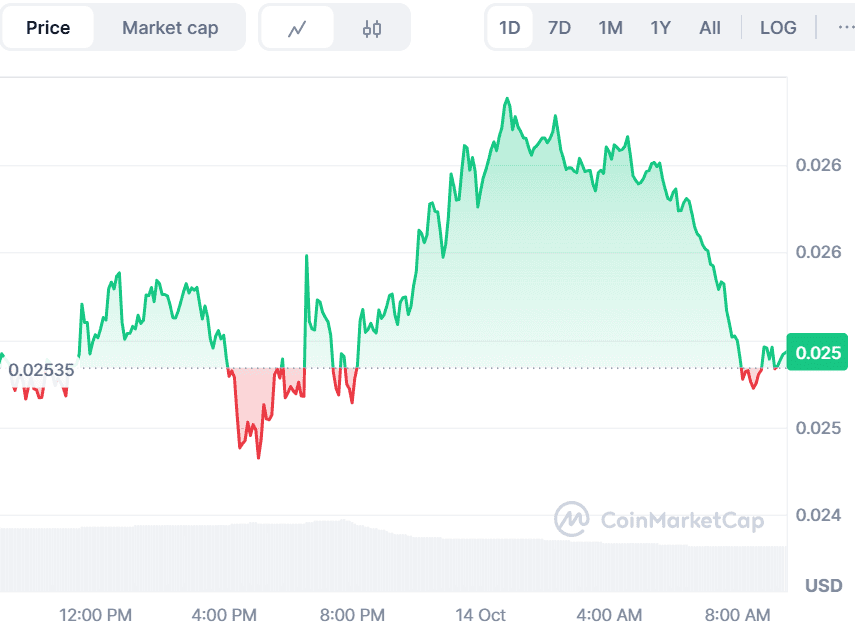The width and height of the screenshot is (855, 624).
Task: Switch to the candlestick chart icon
Action: tap(372, 27)
